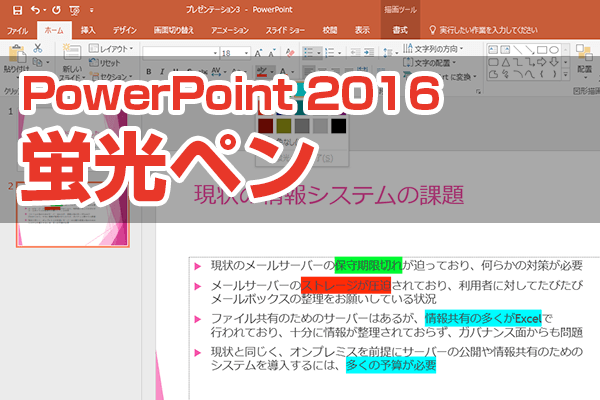Viewport: 600px width, 400px height.
Task: Open the text direction (文字列の方向) dropdown
Action: click(x=434, y=49)
